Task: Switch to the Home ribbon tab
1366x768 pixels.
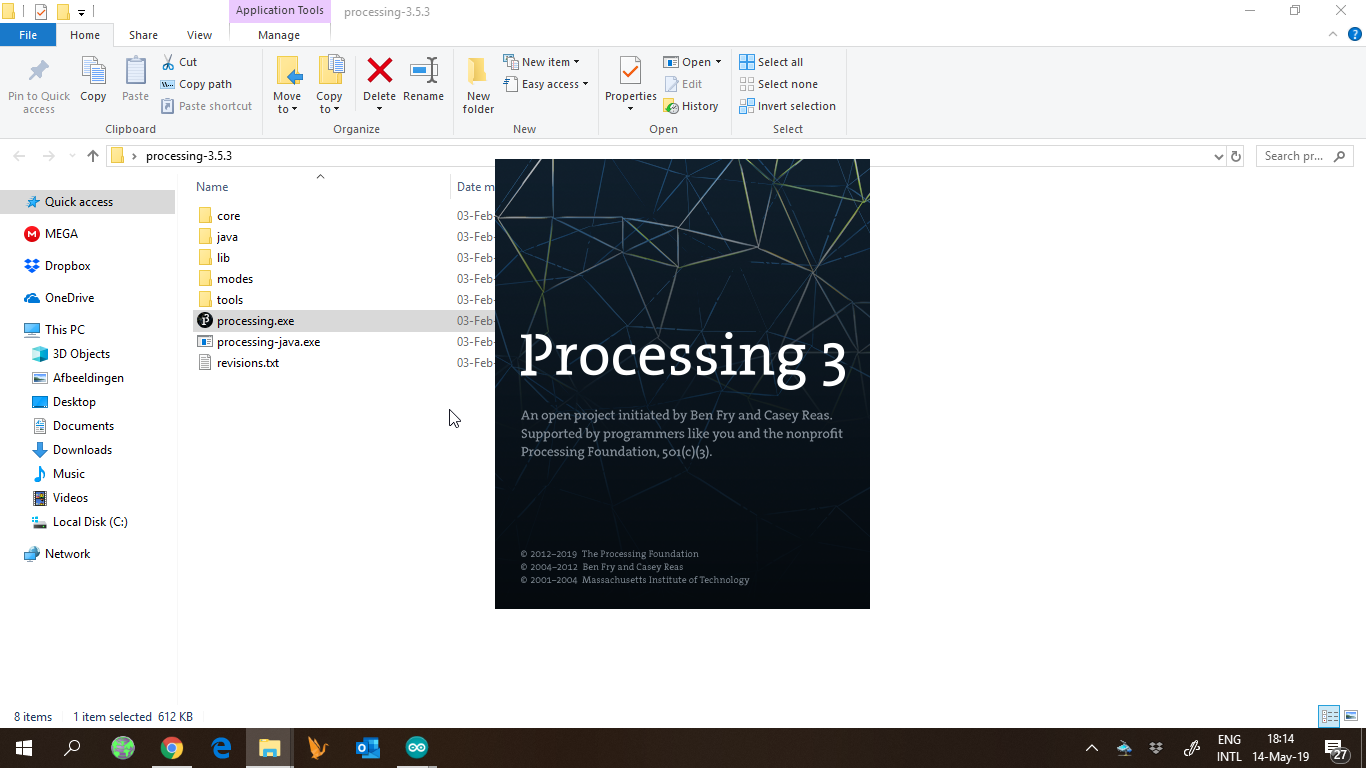Action: point(85,35)
